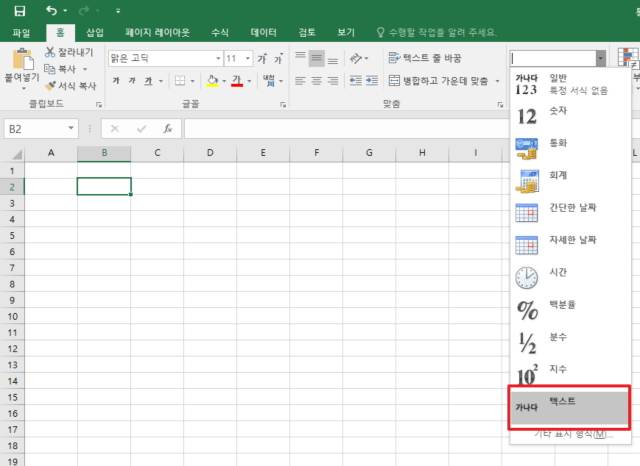
Task: Click 텍스트 줄 바꿈 wrap text
Action: pyautogui.click(x=424, y=58)
